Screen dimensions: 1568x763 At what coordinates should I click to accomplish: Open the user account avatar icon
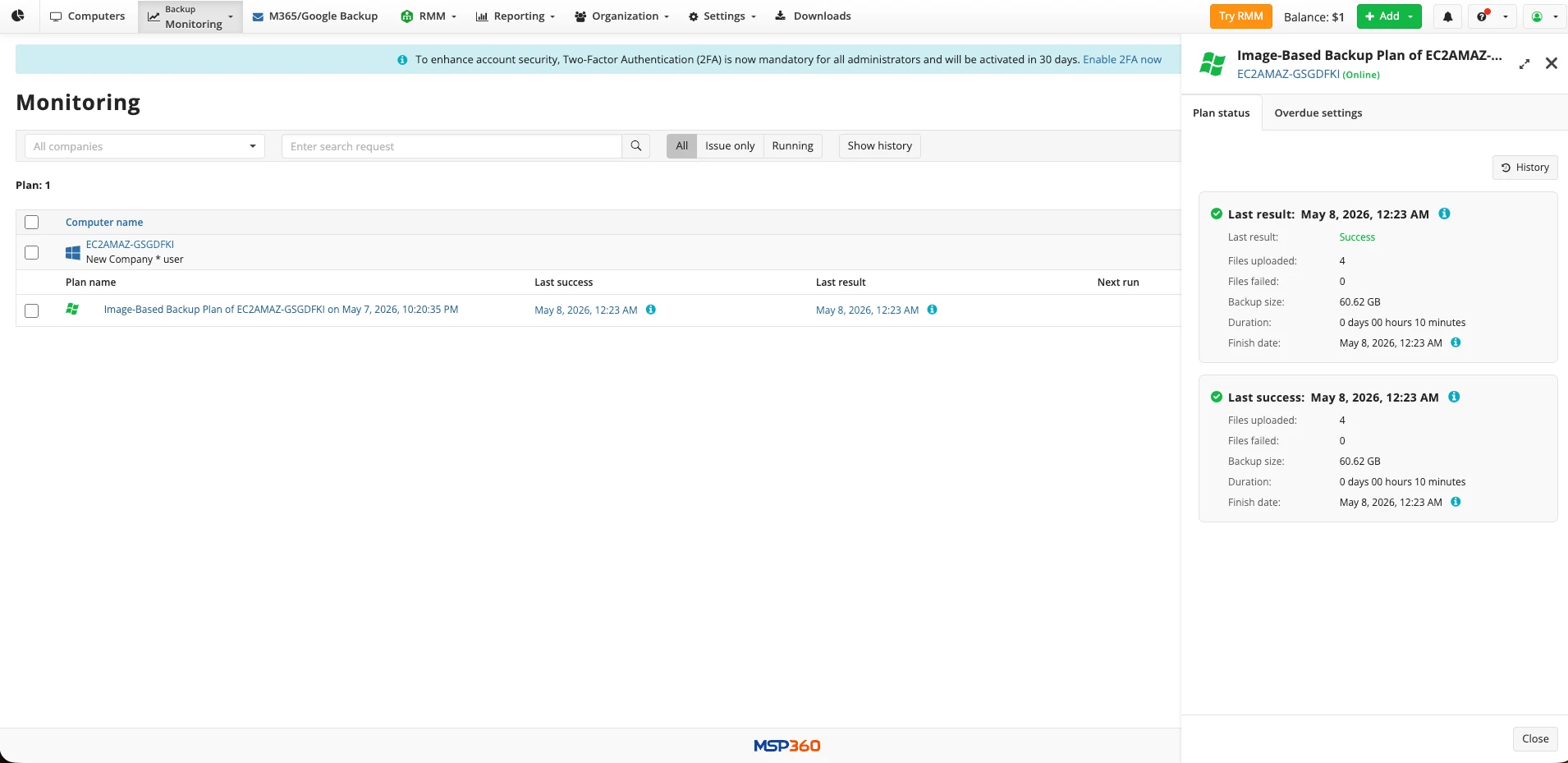click(x=1537, y=16)
